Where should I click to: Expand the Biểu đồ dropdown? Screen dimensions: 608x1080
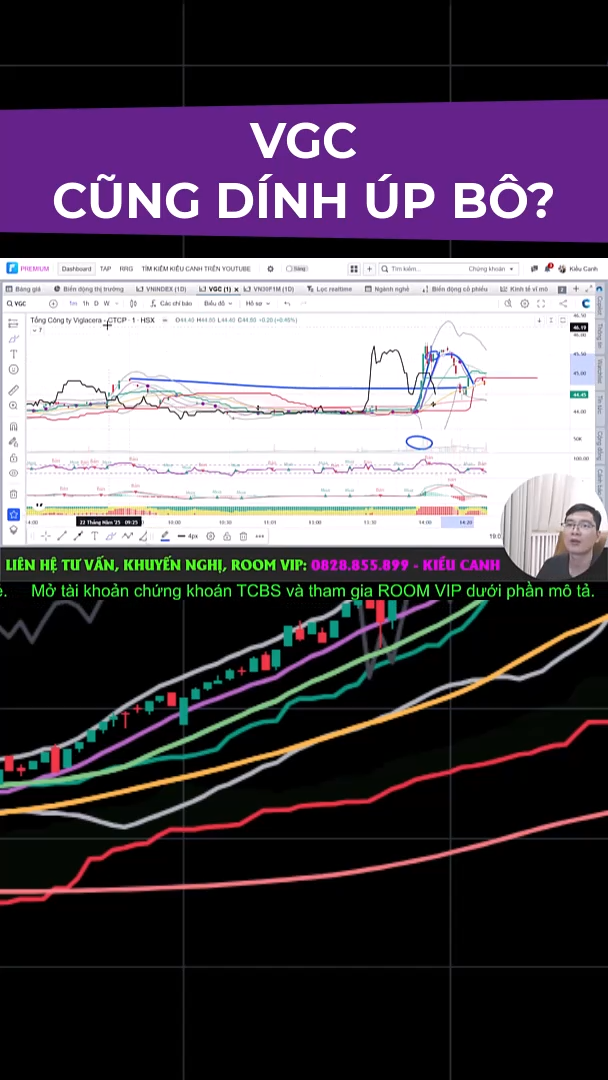(217, 304)
